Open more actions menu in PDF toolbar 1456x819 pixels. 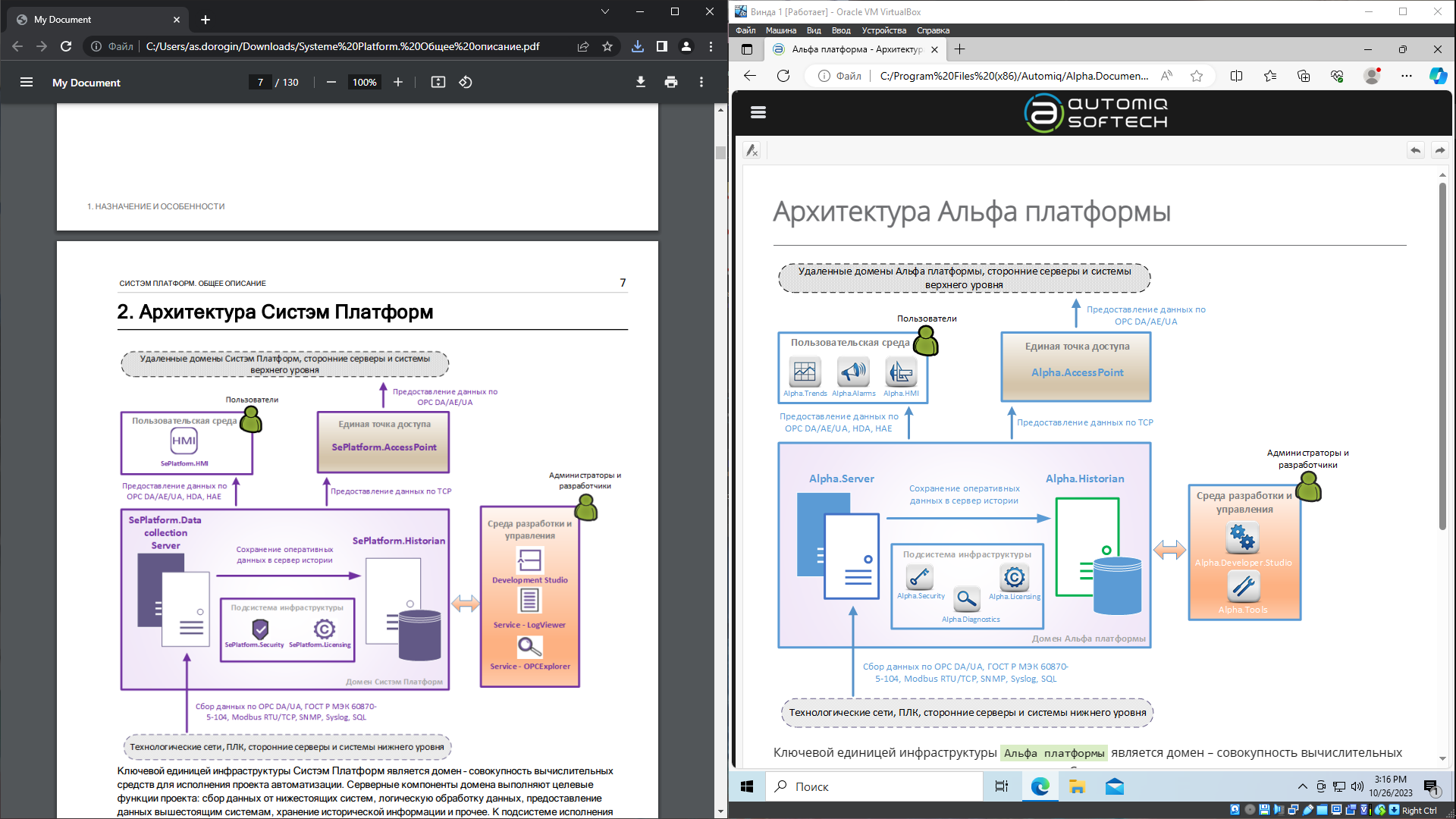point(701,82)
